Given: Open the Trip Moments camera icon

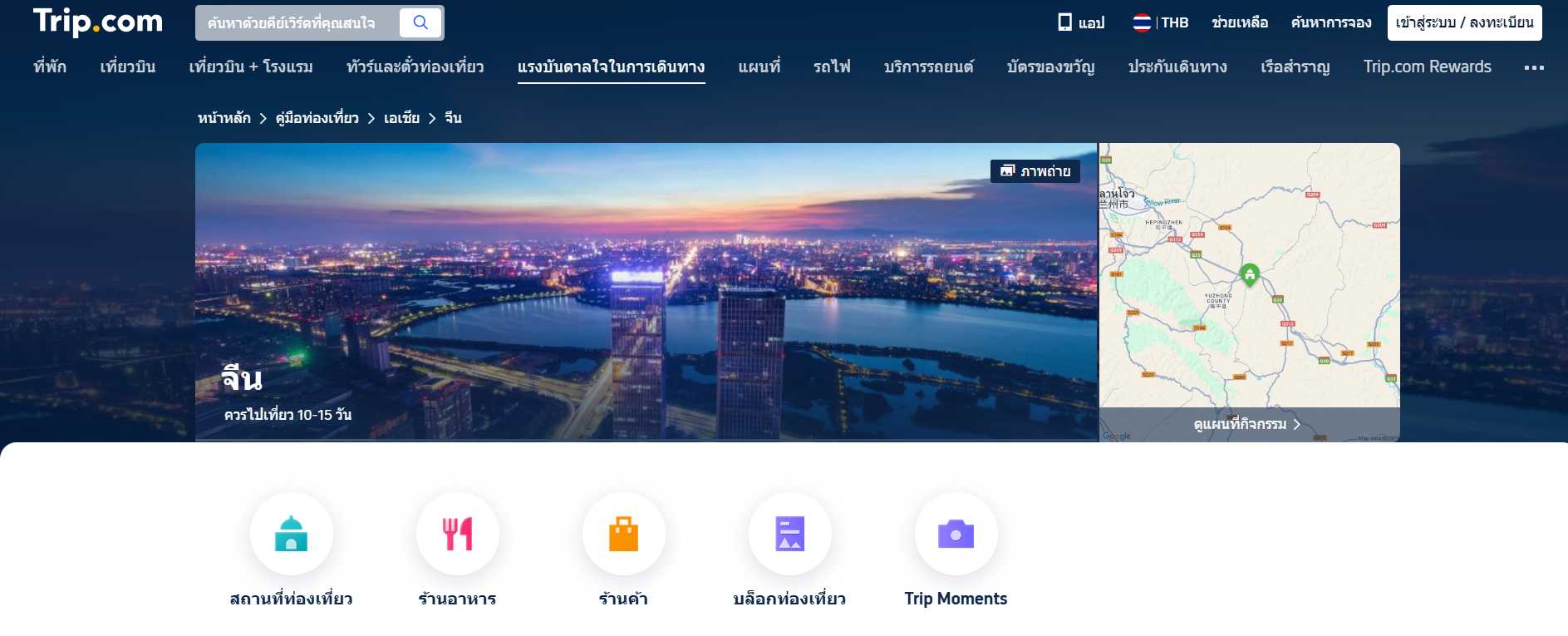Looking at the screenshot, I should point(956,534).
